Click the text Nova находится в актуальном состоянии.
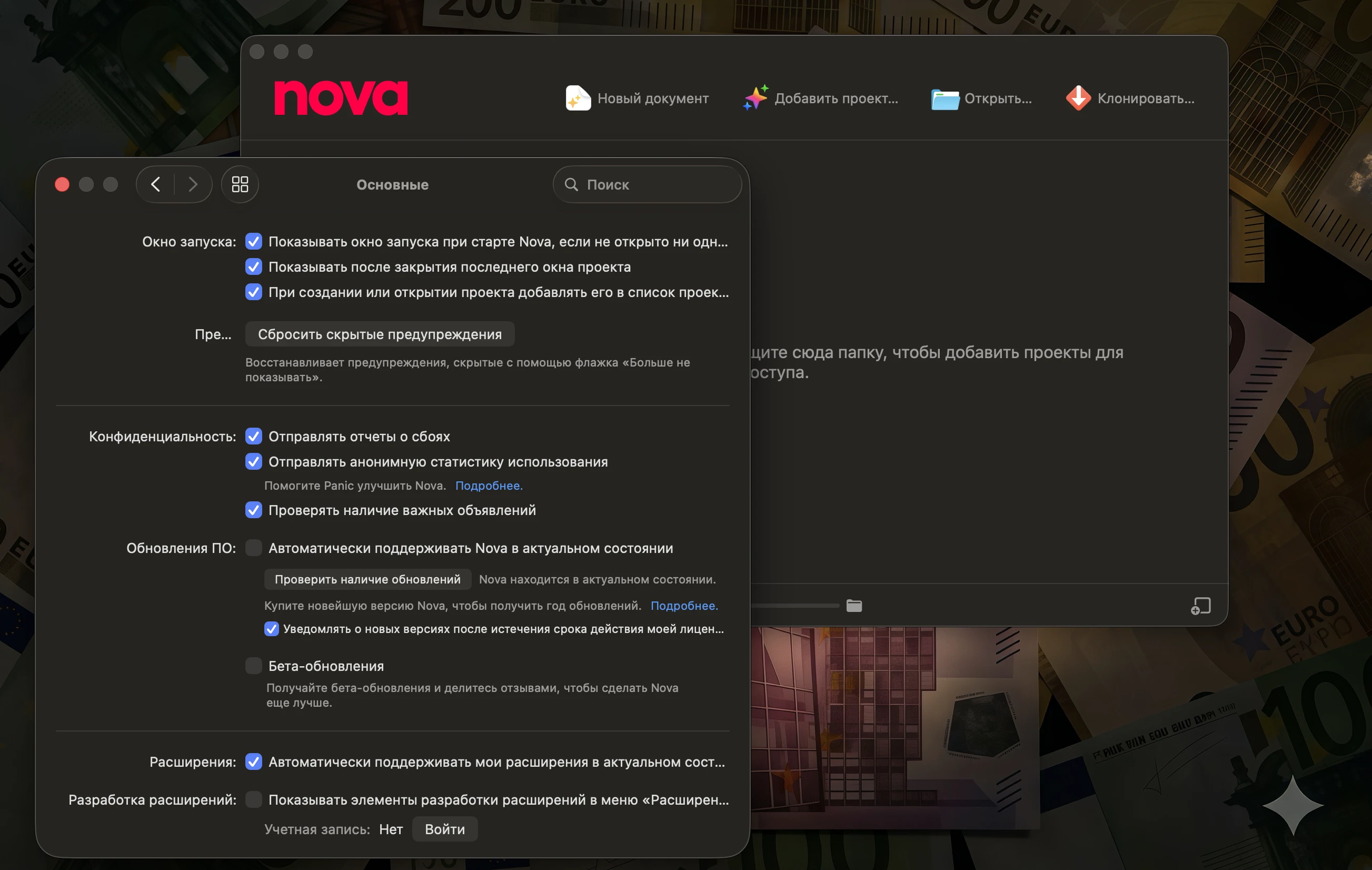The width and height of the screenshot is (1372, 870). pyautogui.click(x=598, y=579)
